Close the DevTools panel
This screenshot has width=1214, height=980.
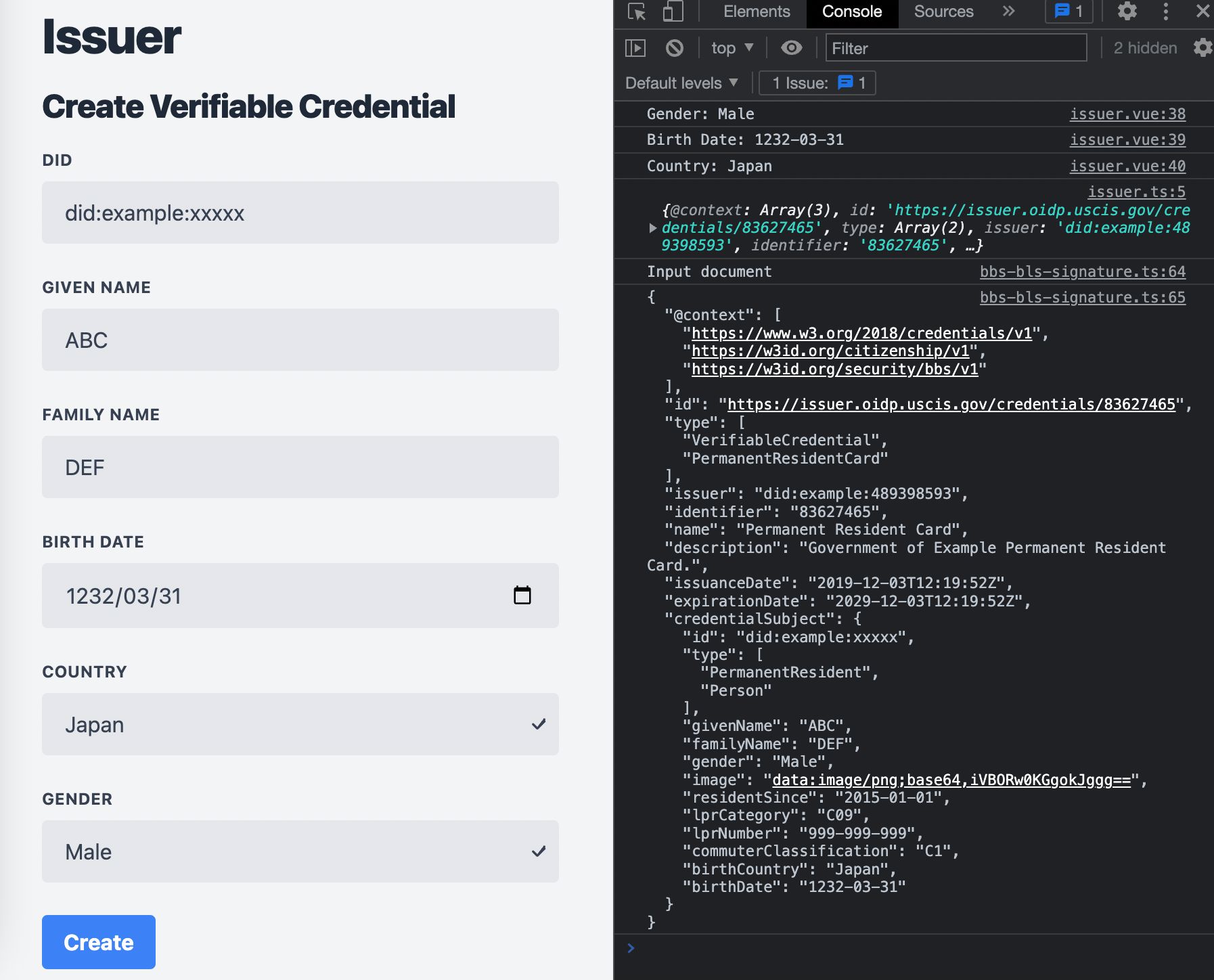tap(1202, 12)
